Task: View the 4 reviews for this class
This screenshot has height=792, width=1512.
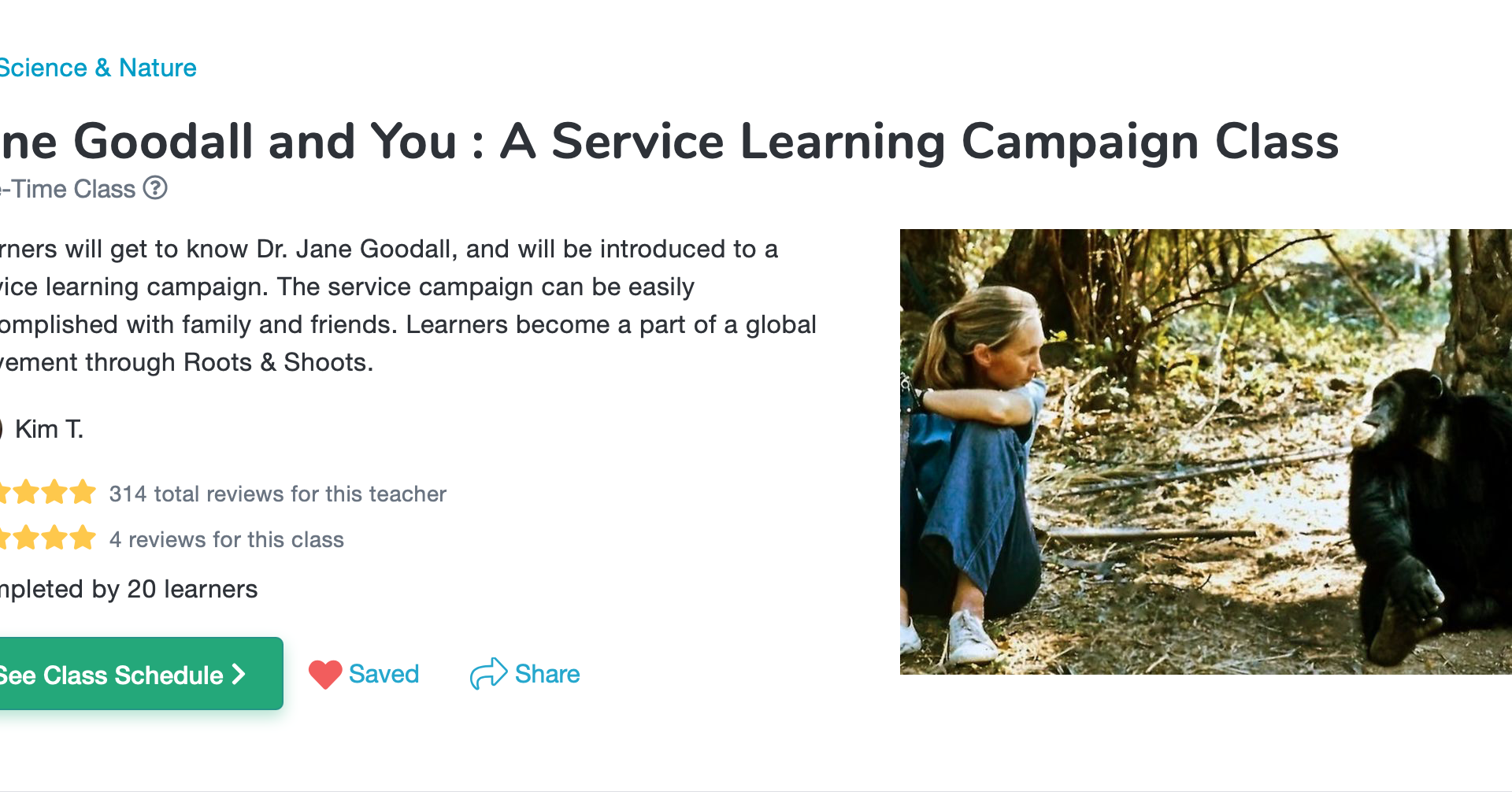Action: tap(226, 539)
